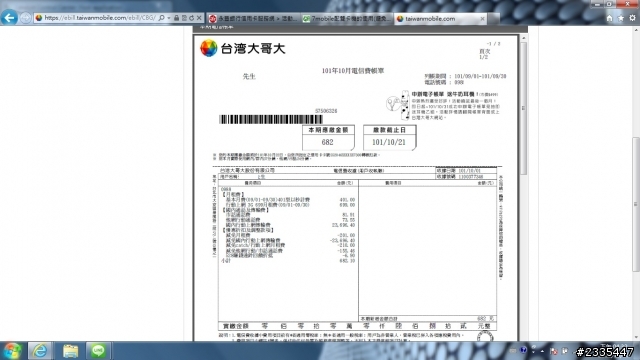640x360 pixels.
Task: Click the due date 101/10/21
Action: tap(389, 142)
